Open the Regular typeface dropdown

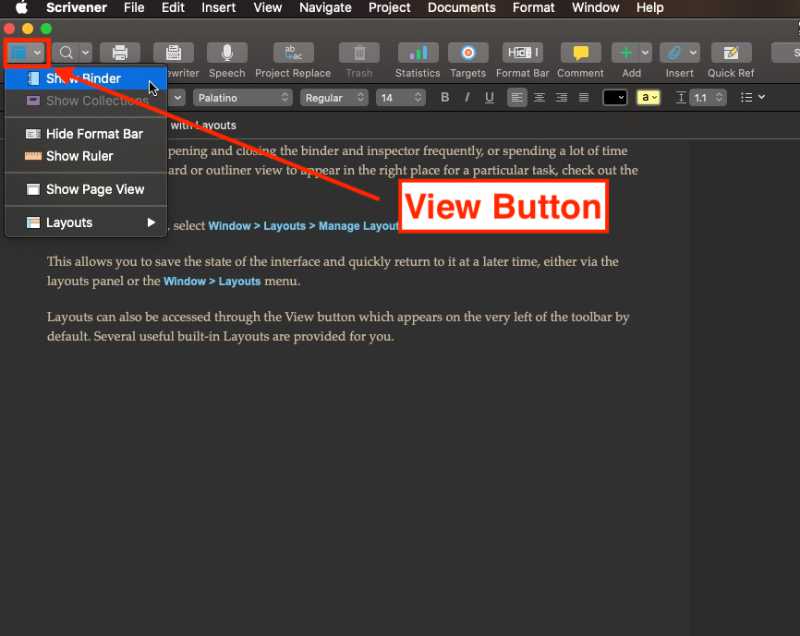click(334, 97)
